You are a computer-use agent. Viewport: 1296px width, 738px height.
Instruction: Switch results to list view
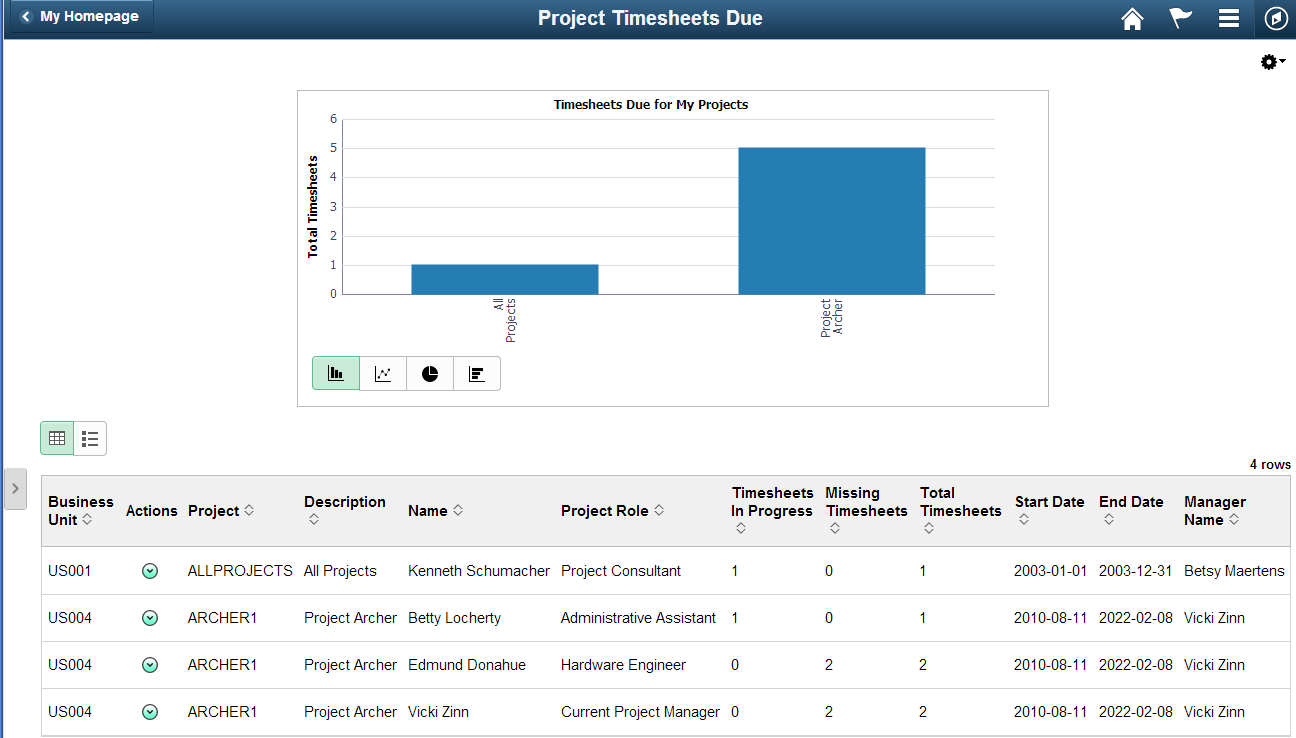click(x=90, y=438)
